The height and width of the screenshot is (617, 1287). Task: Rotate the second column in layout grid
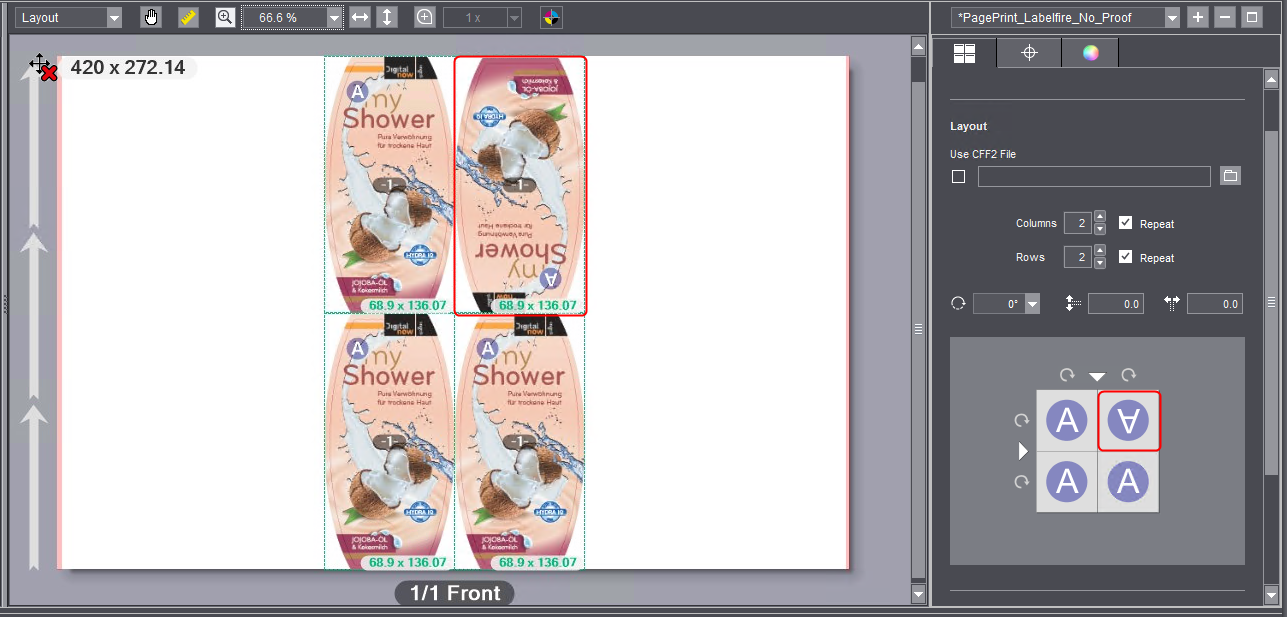[x=1129, y=375]
